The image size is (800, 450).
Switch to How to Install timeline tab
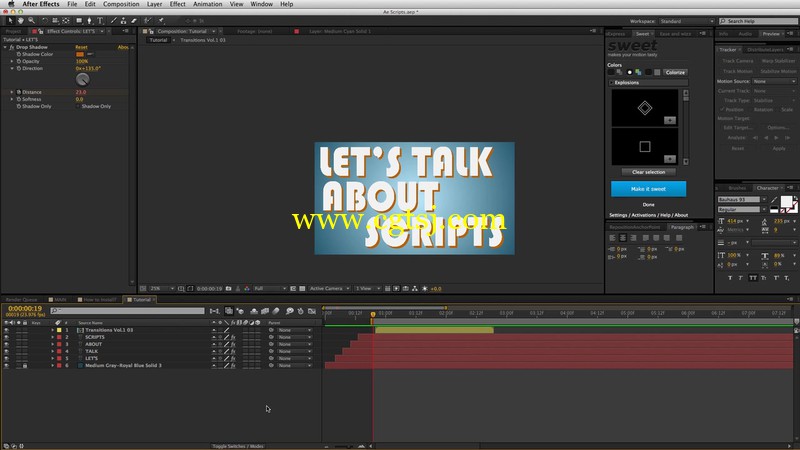(99, 300)
